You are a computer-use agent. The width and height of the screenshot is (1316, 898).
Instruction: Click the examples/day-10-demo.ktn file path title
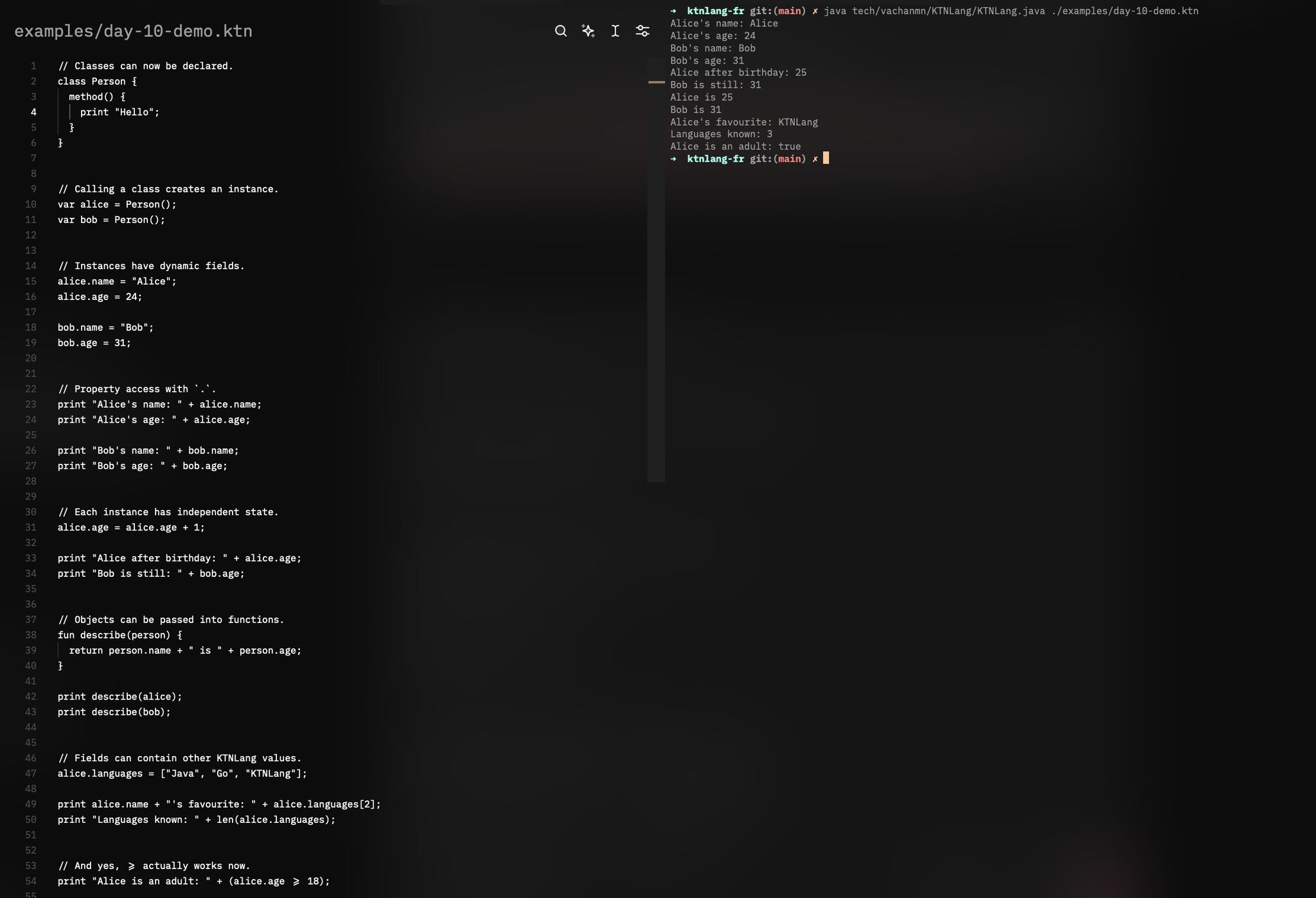(x=133, y=31)
